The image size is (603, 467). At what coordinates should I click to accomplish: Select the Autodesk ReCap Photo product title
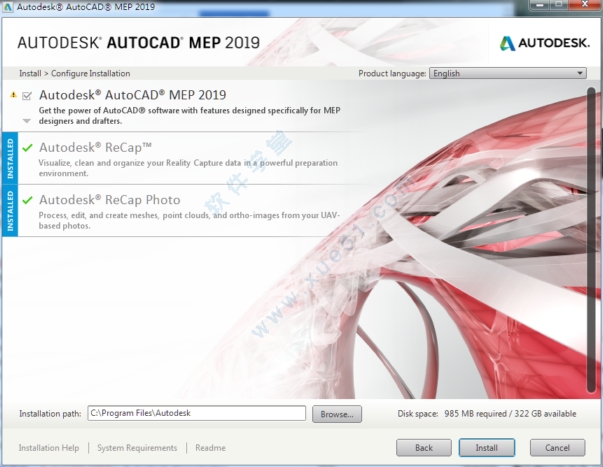coord(110,200)
